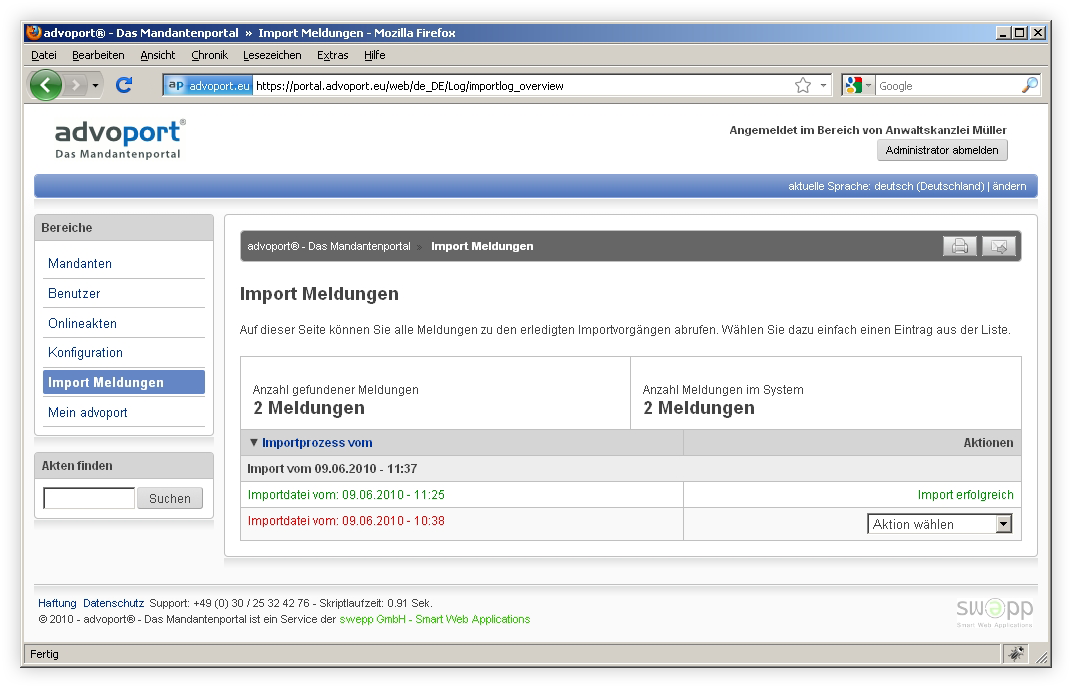Click the print page icon
This screenshot has height=688, width=1072.
(959, 246)
